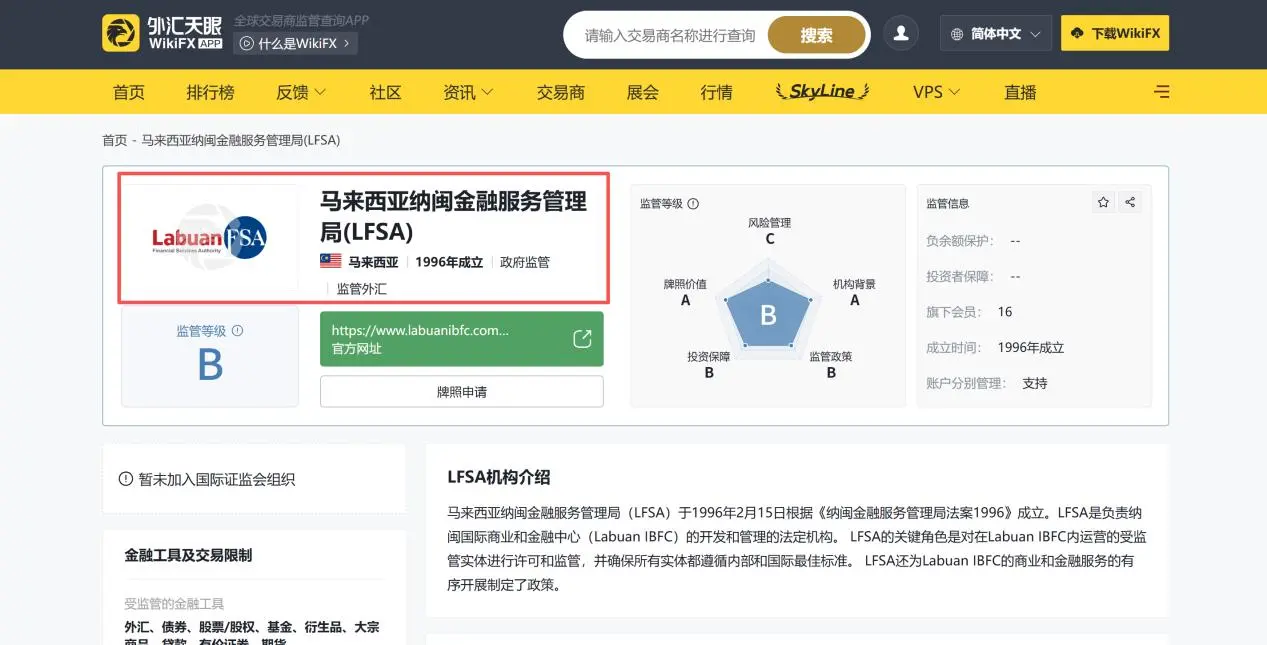The width and height of the screenshot is (1267, 645).
Task: Click the download cloud icon
Action: click(x=1077, y=33)
